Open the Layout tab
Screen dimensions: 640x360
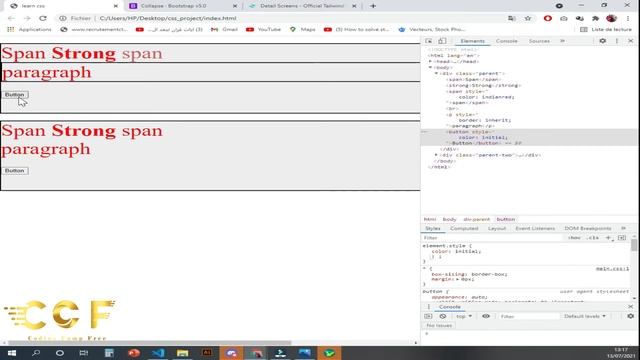[497, 228]
